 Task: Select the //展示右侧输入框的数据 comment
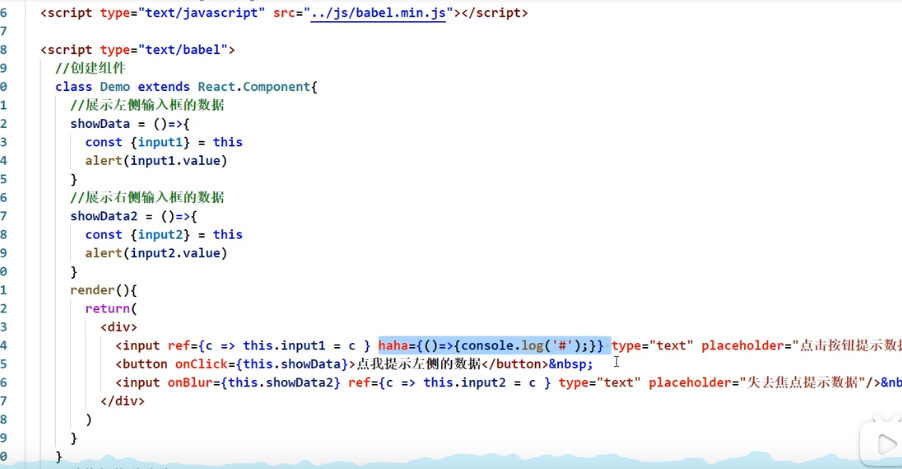pyautogui.click(x=147, y=197)
